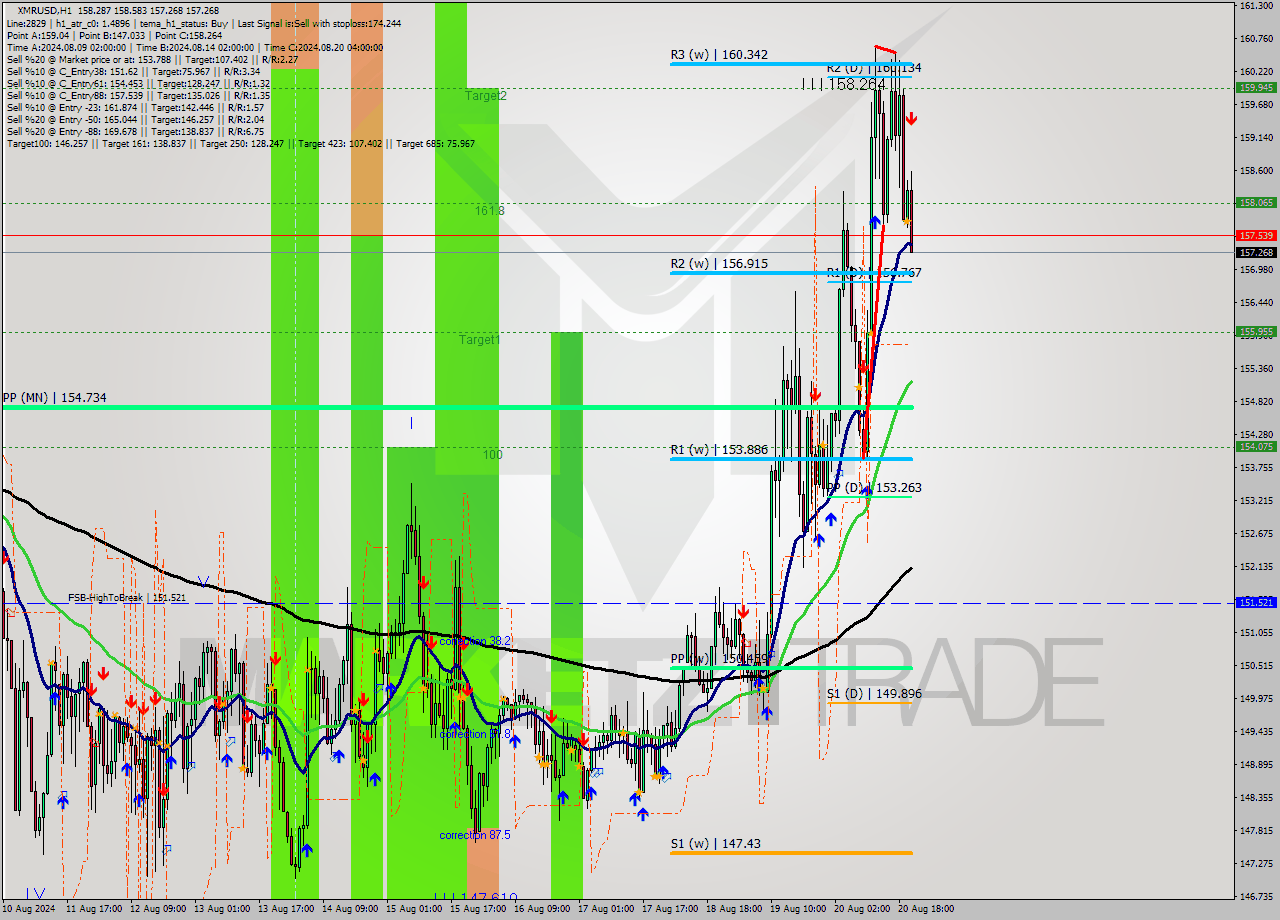The image size is (1280, 920).
Task: Click the '13 Aug 01:00' time axis label
Action: pos(222,909)
